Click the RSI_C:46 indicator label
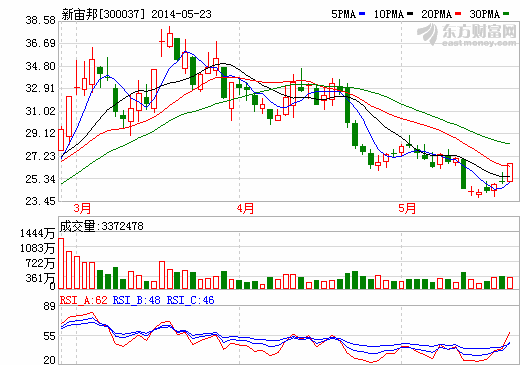 click(x=190, y=300)
